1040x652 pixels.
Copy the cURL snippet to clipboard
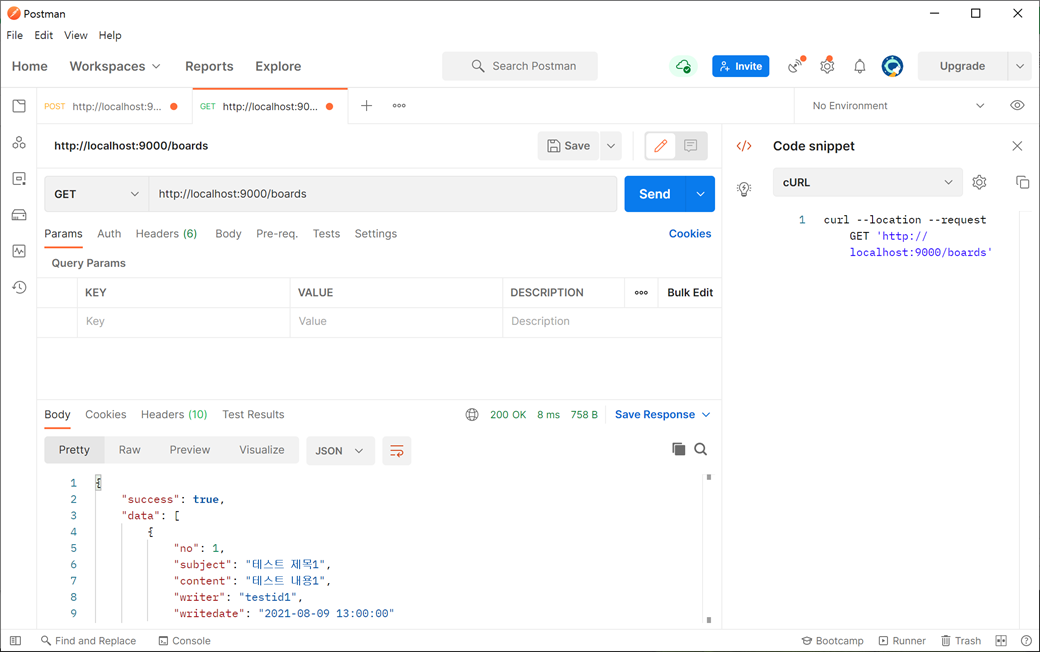[1023, 182]
